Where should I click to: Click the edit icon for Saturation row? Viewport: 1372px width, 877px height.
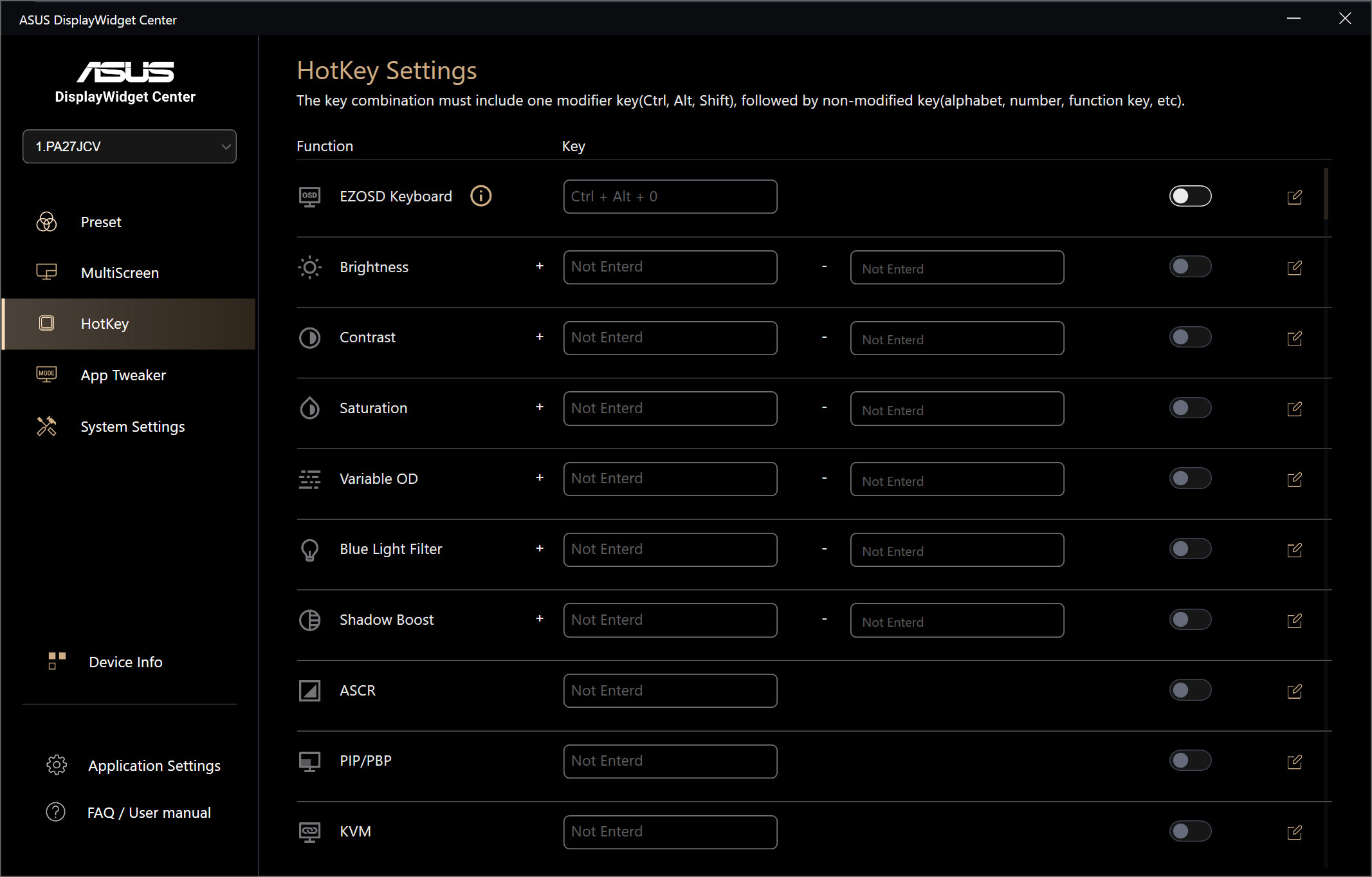click(x=1294, y=409)
